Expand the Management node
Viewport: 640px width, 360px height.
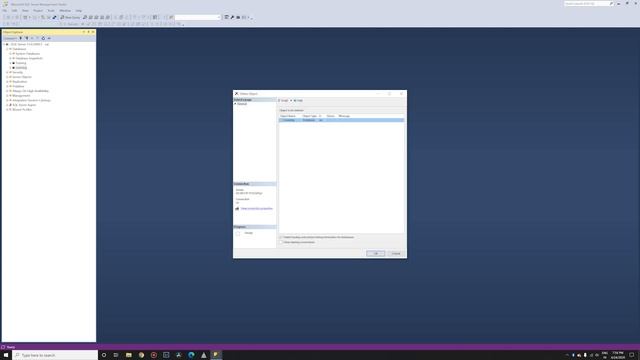[7, 96]
